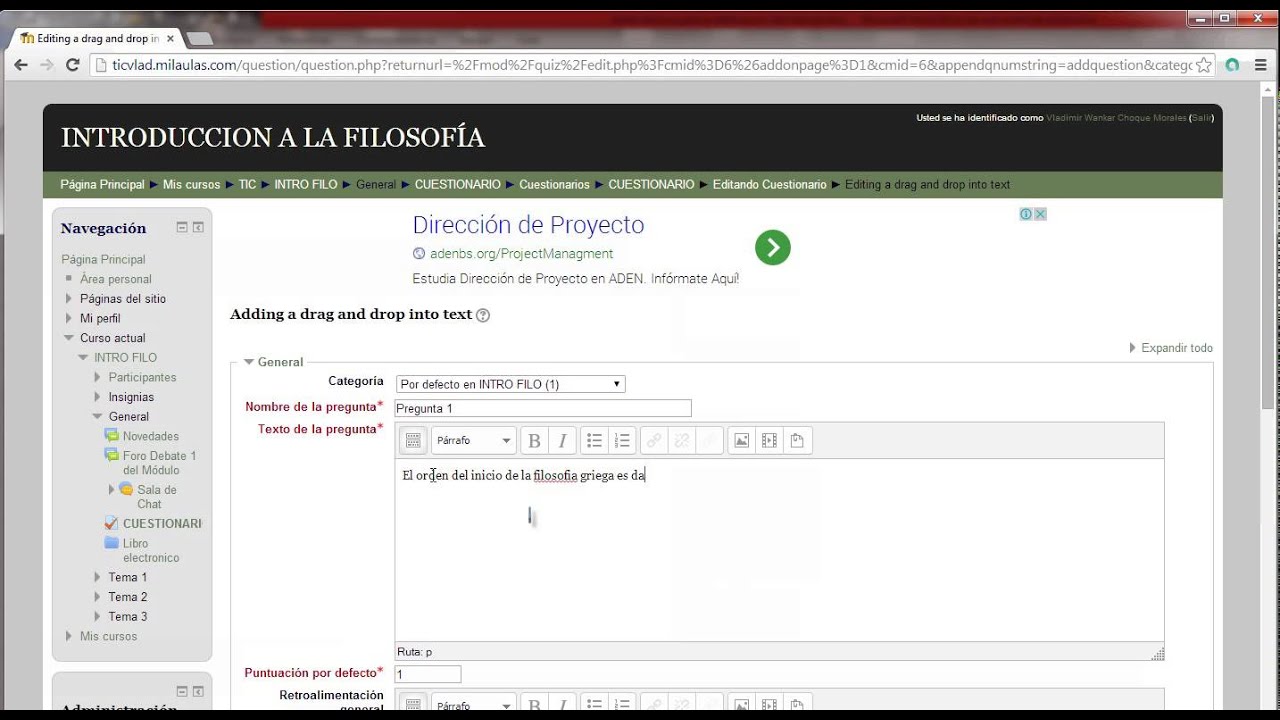Insert image via editor toolbar icon
Screen dimensions: 1280x720
coord(741,440)
